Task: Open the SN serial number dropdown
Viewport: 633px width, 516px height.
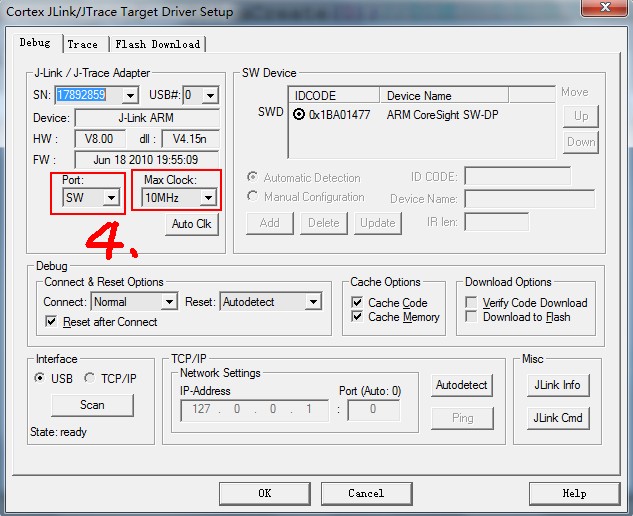Action: (130, 95)
